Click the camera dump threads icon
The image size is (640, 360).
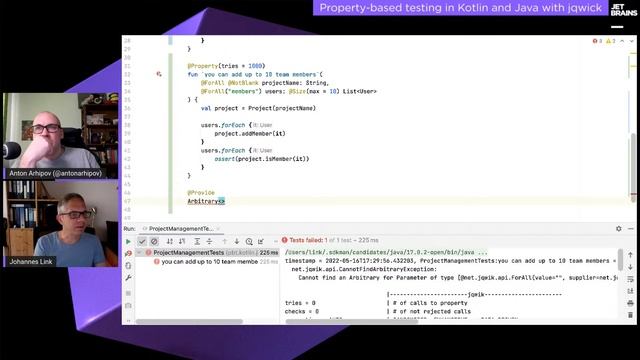coord(128,305)
